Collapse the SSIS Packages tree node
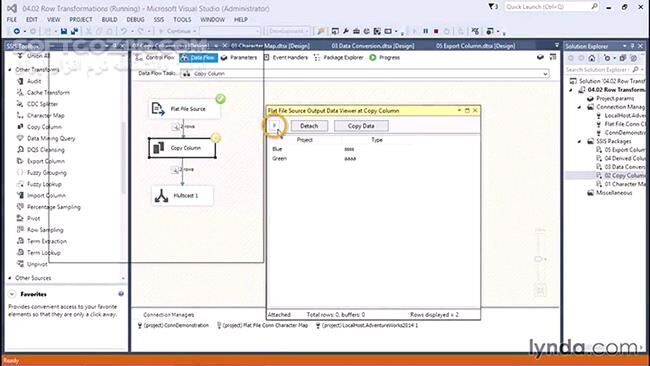The width and height of the screenshot is (650, 366). tap(580, 141)
